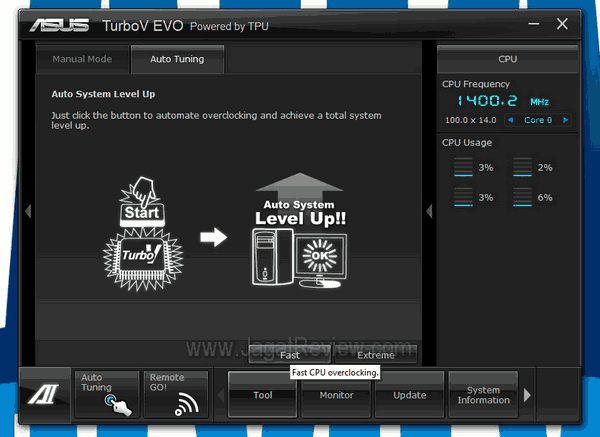Open the Tool menu

[263, 395]
